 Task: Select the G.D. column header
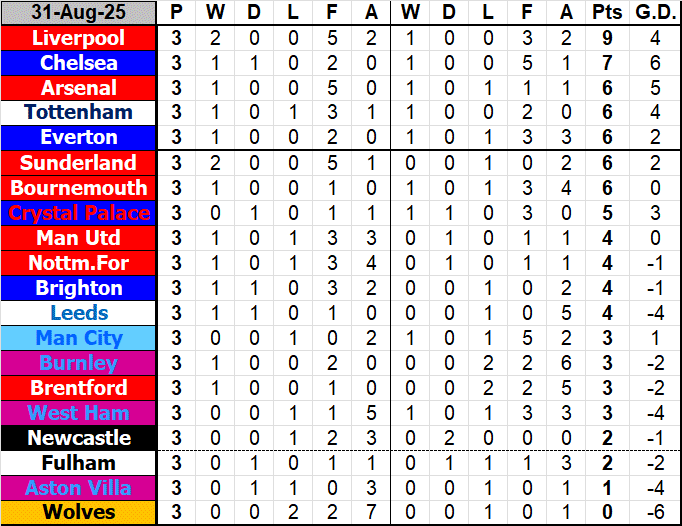pos(654,13)
